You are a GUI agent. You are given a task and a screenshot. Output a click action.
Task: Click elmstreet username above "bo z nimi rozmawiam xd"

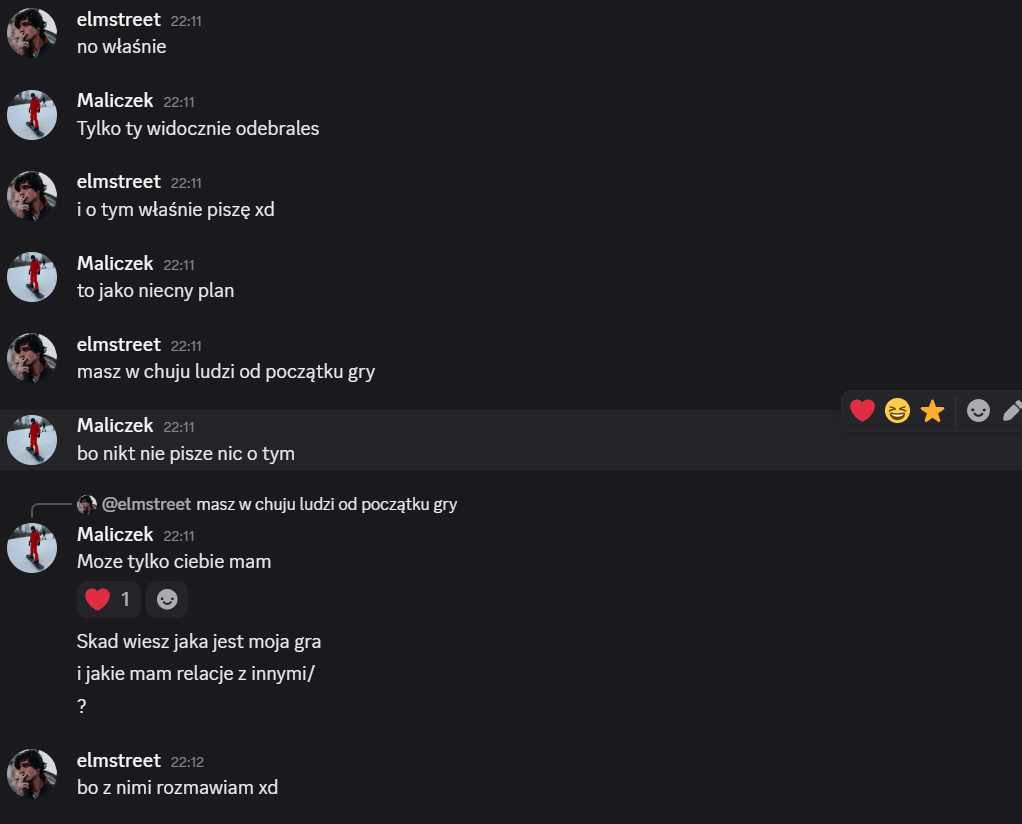[119, 760]
